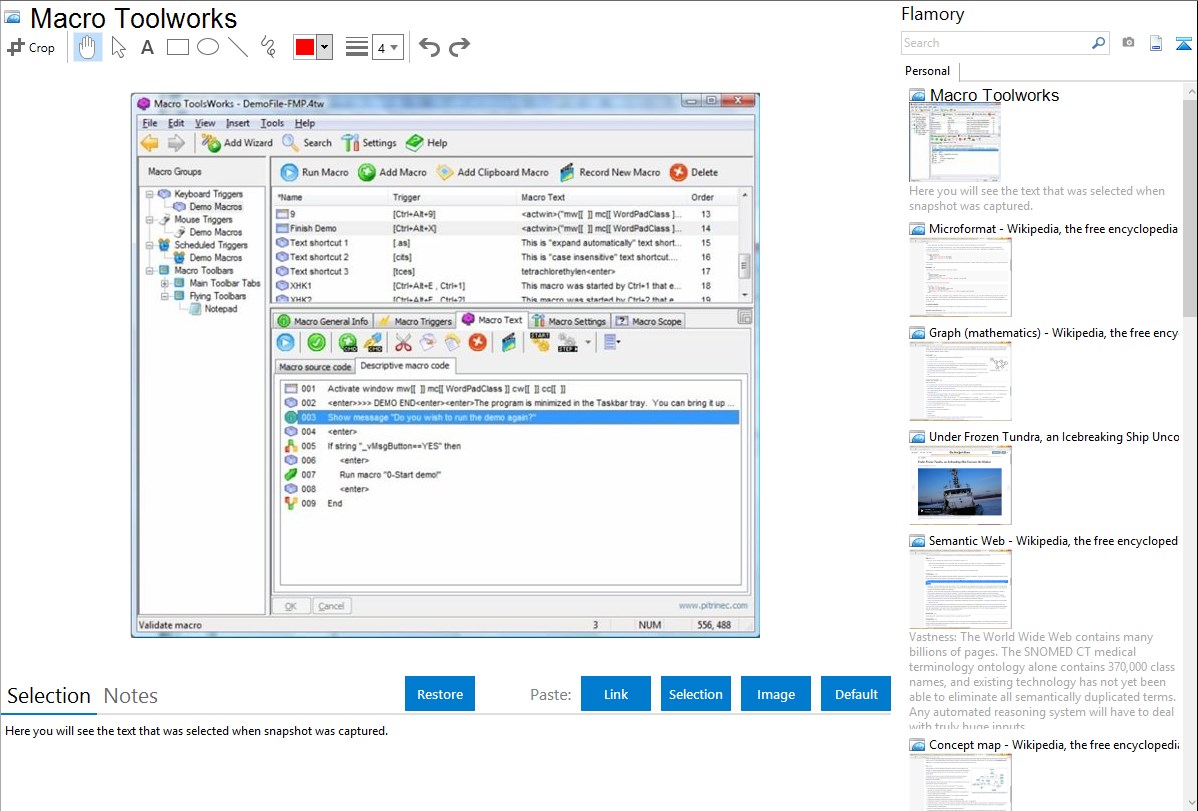This screenshot has width=1198, height=811.
Task: Collapse the Keyboard Triggers tree node
Action: pos(150,194)
